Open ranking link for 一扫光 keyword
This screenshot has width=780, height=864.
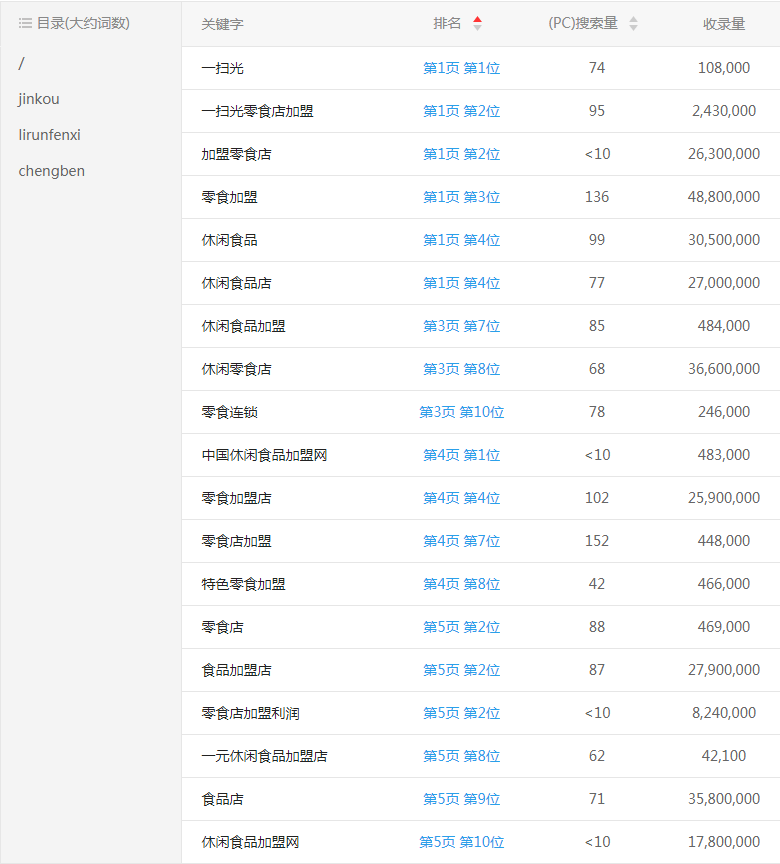point(461,68)
